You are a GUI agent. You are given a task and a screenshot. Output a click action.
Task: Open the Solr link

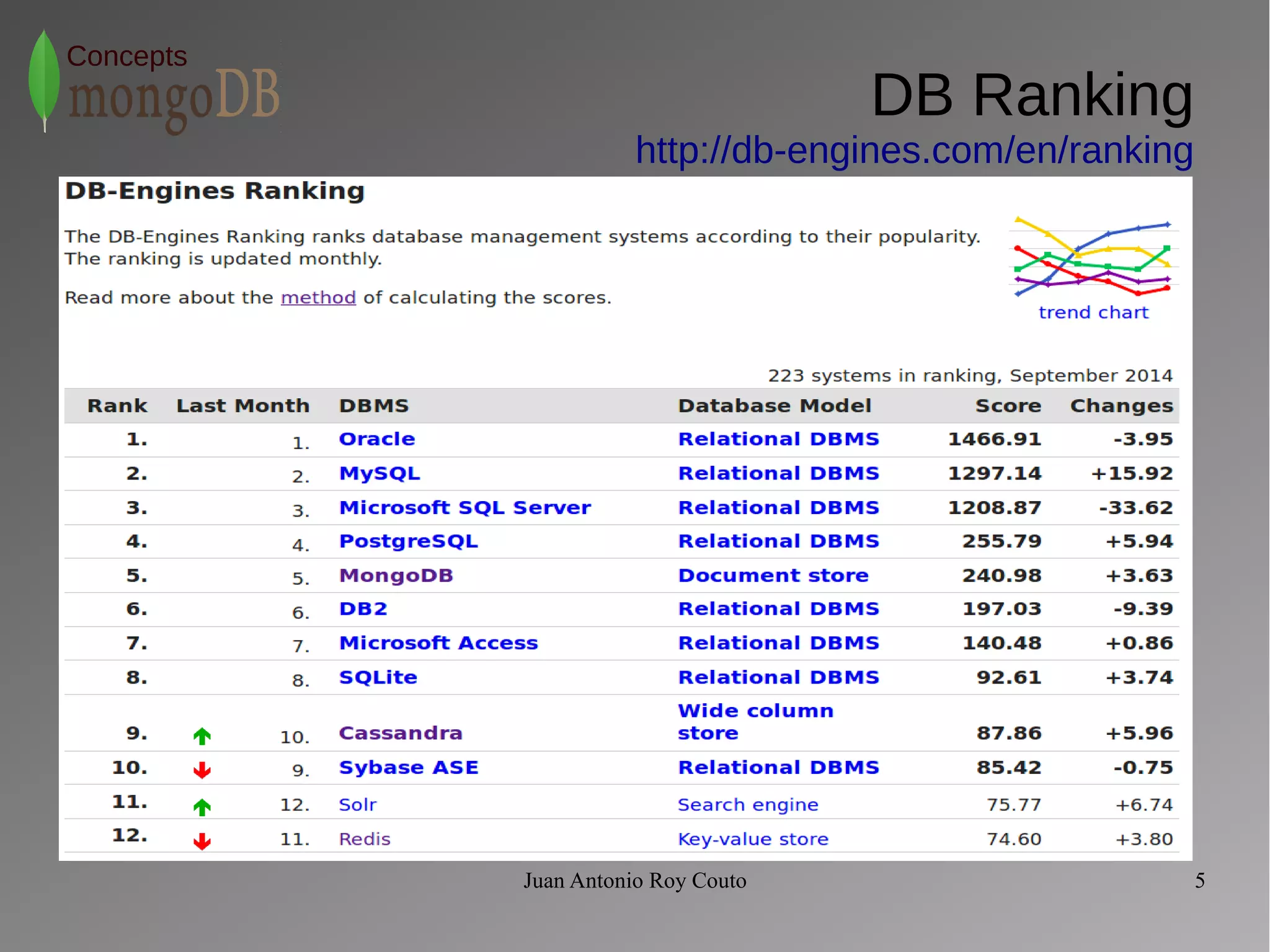coord(358,805)
